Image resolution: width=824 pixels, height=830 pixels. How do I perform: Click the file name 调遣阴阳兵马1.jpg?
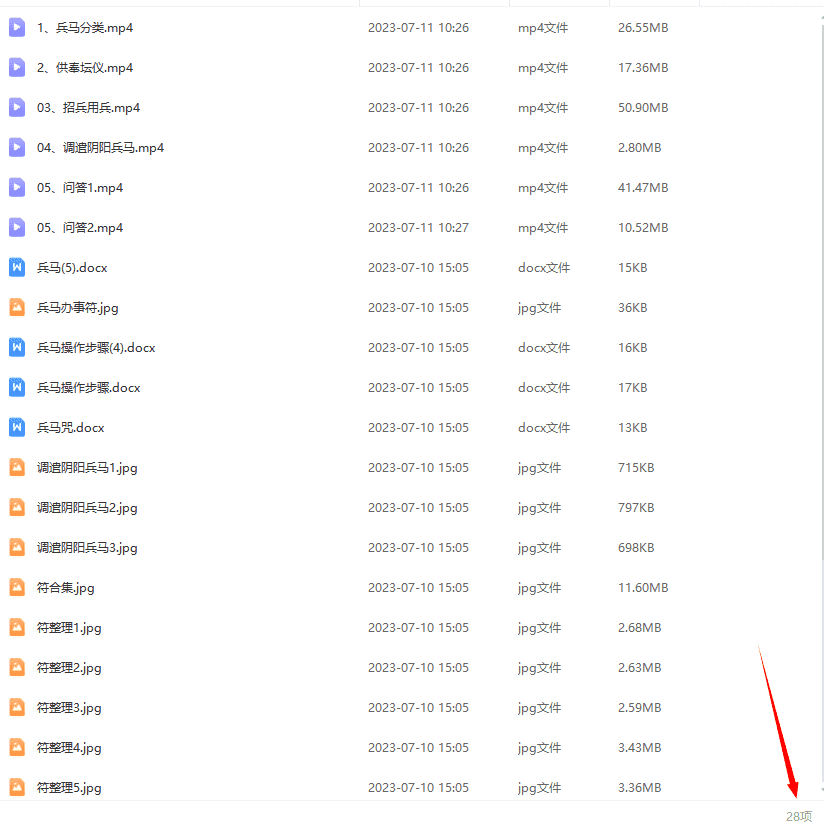[x=87, y=468]
